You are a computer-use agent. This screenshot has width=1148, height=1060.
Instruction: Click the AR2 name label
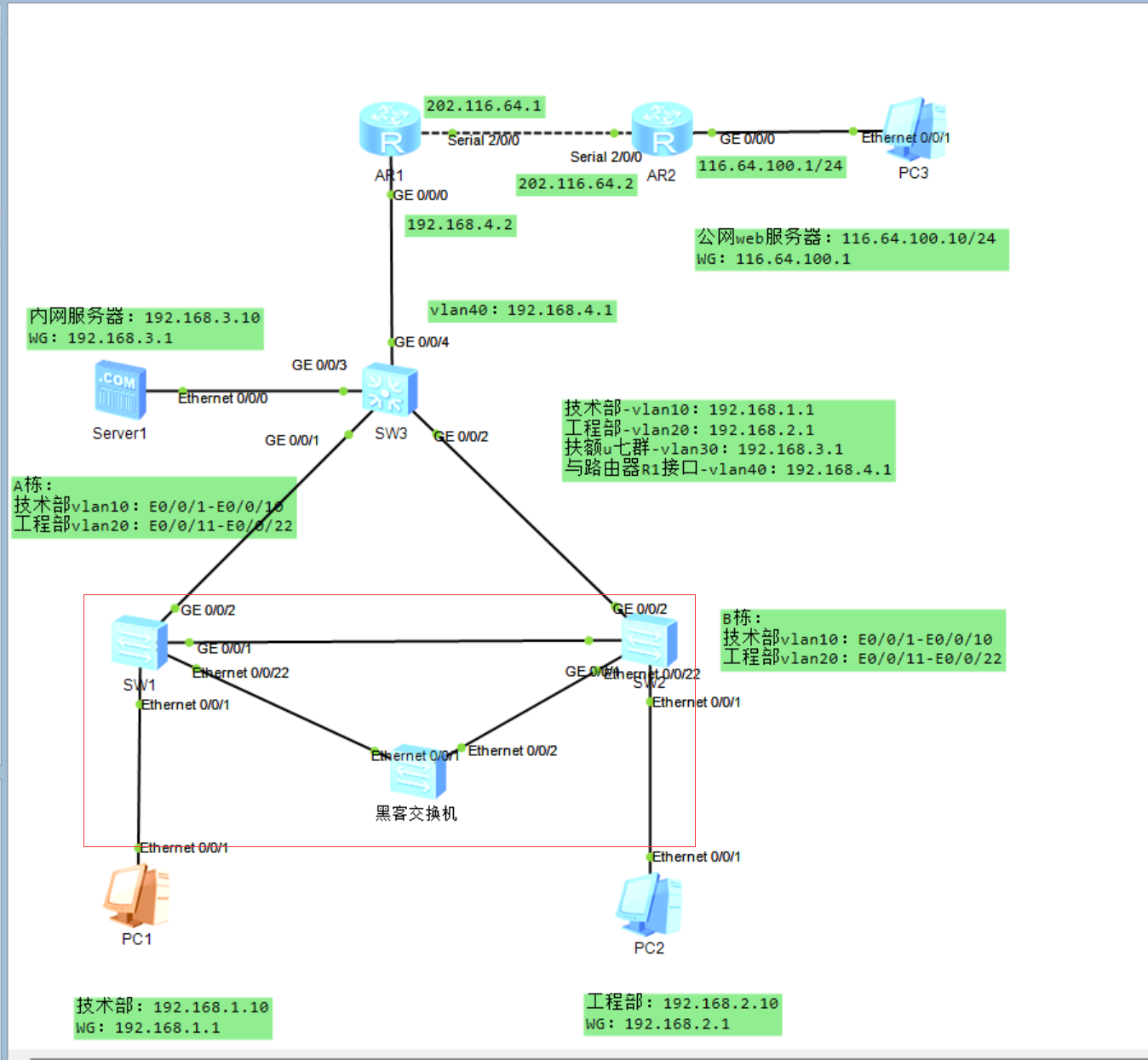tap(662, 176)
